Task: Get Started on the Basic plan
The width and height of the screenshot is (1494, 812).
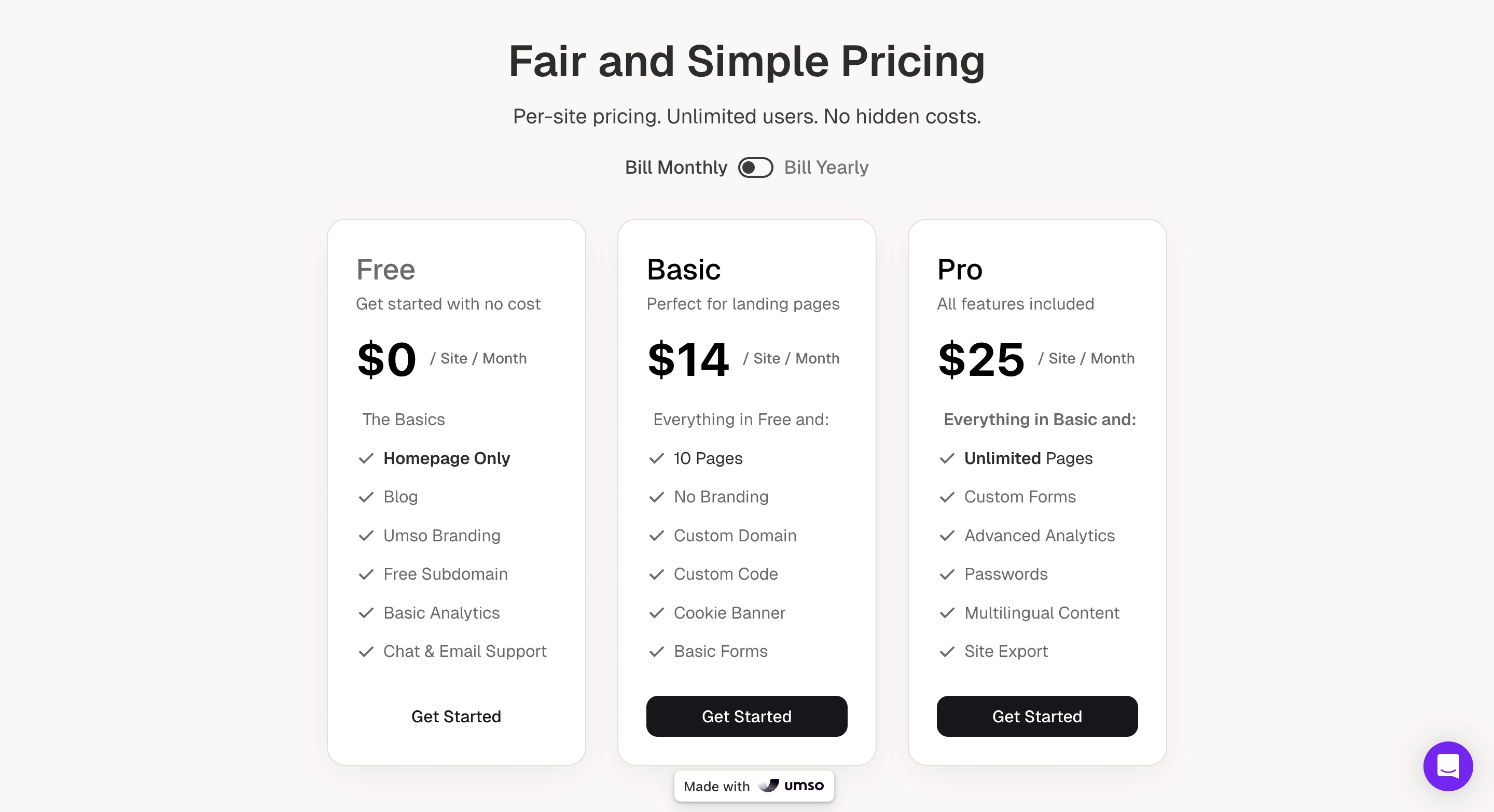Action: point(746,717)
